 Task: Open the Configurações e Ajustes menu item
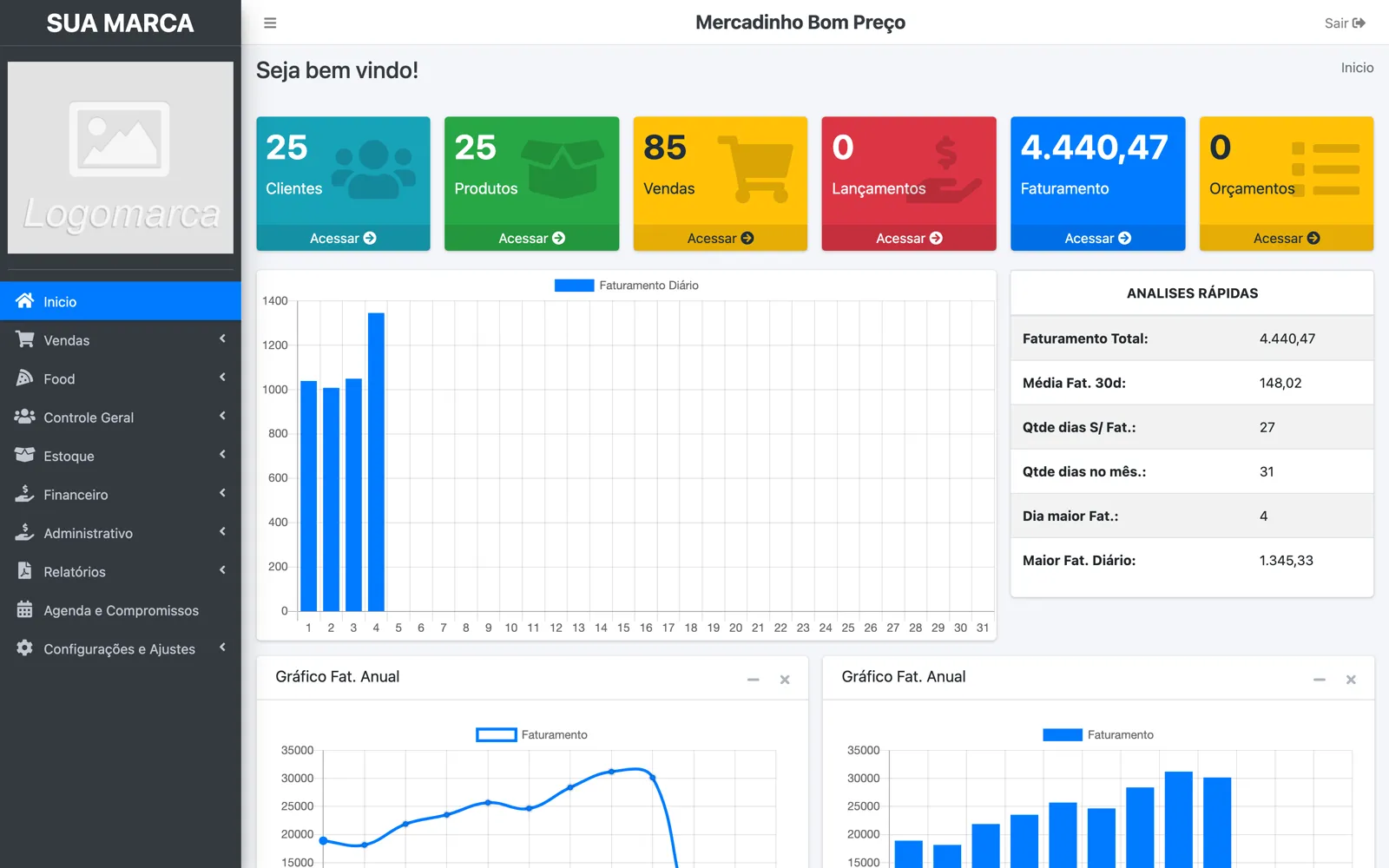tap(121, 648)
